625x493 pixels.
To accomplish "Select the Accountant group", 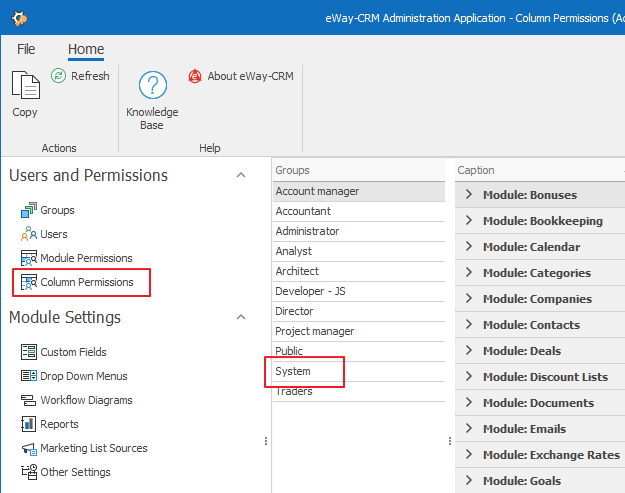I will pyautogui.click(x=359, y=212).
